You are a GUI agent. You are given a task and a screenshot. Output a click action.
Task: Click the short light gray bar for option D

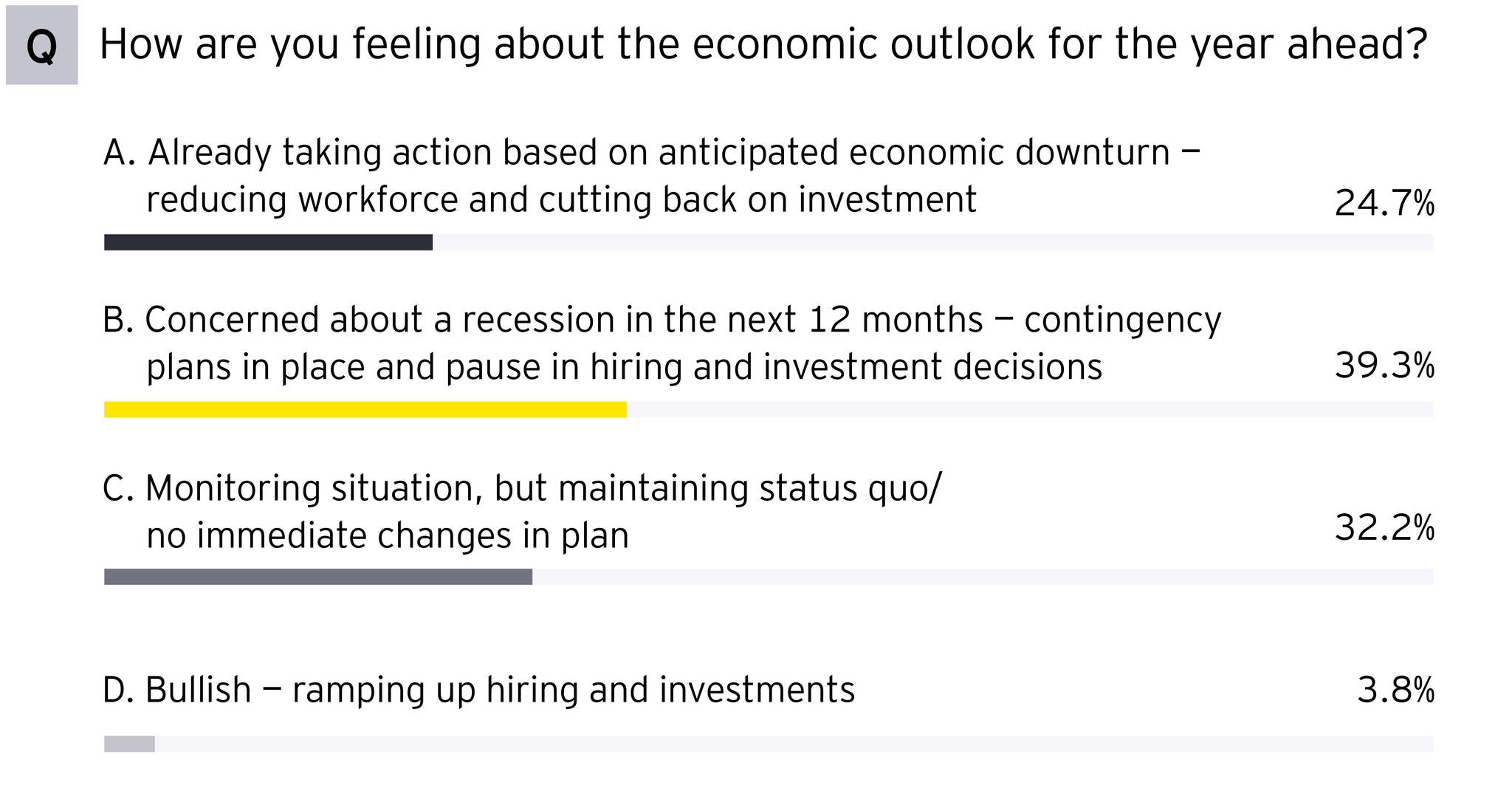(x=129, y=744)
